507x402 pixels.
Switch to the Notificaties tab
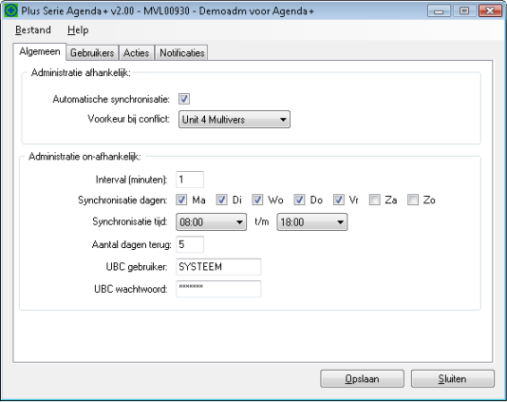click(182, 53)
